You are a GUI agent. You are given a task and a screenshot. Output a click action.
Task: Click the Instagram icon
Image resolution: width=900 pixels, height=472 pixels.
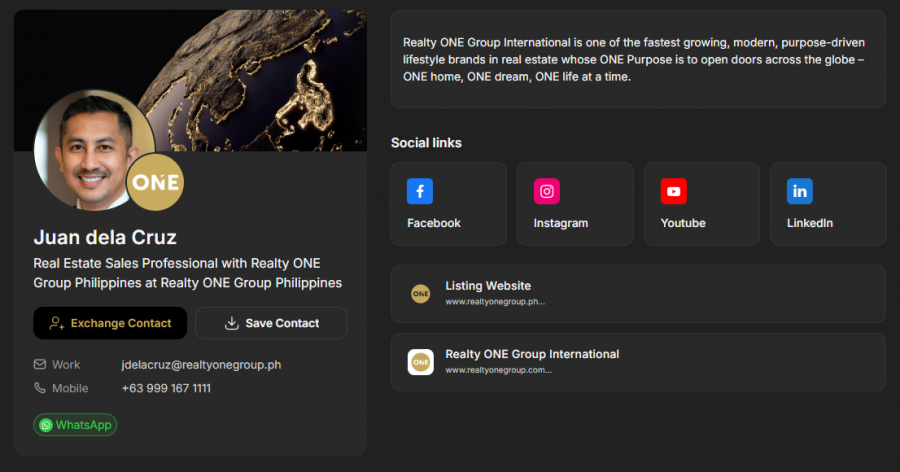coord(546,191)
